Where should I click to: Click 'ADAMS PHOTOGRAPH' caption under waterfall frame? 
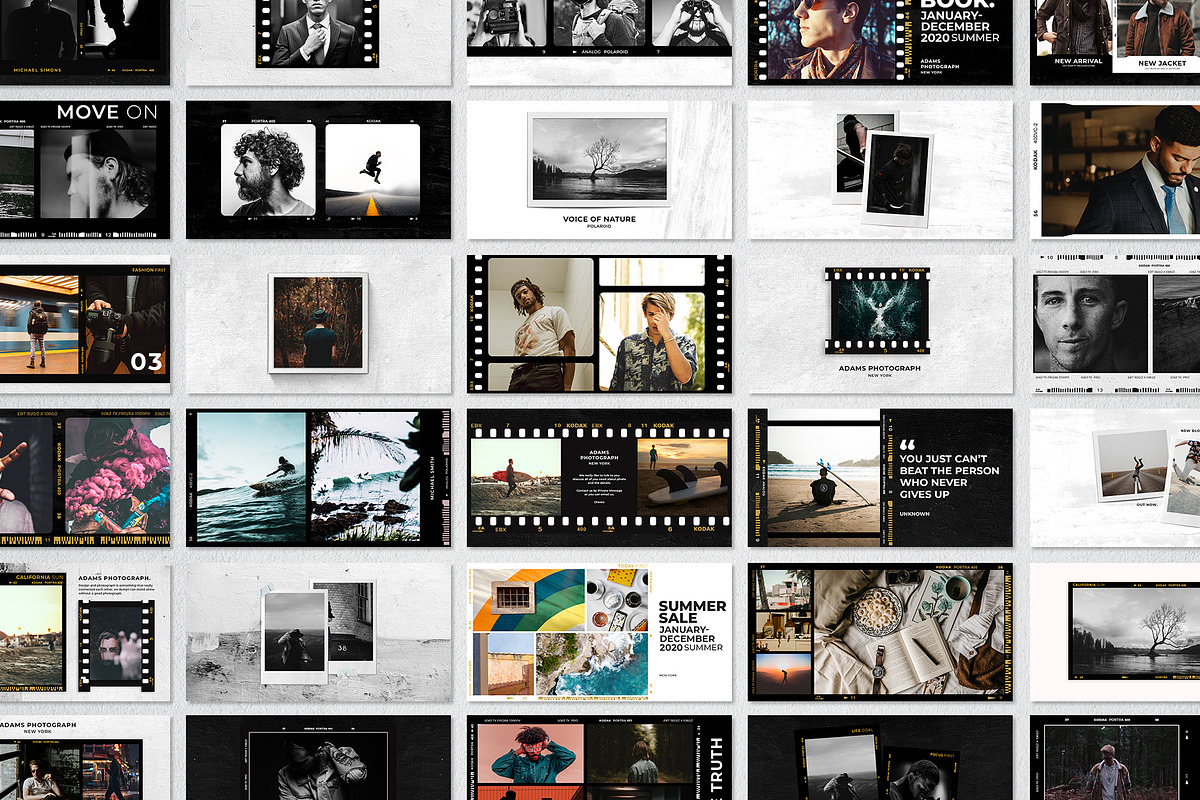[x=880, y=368]
